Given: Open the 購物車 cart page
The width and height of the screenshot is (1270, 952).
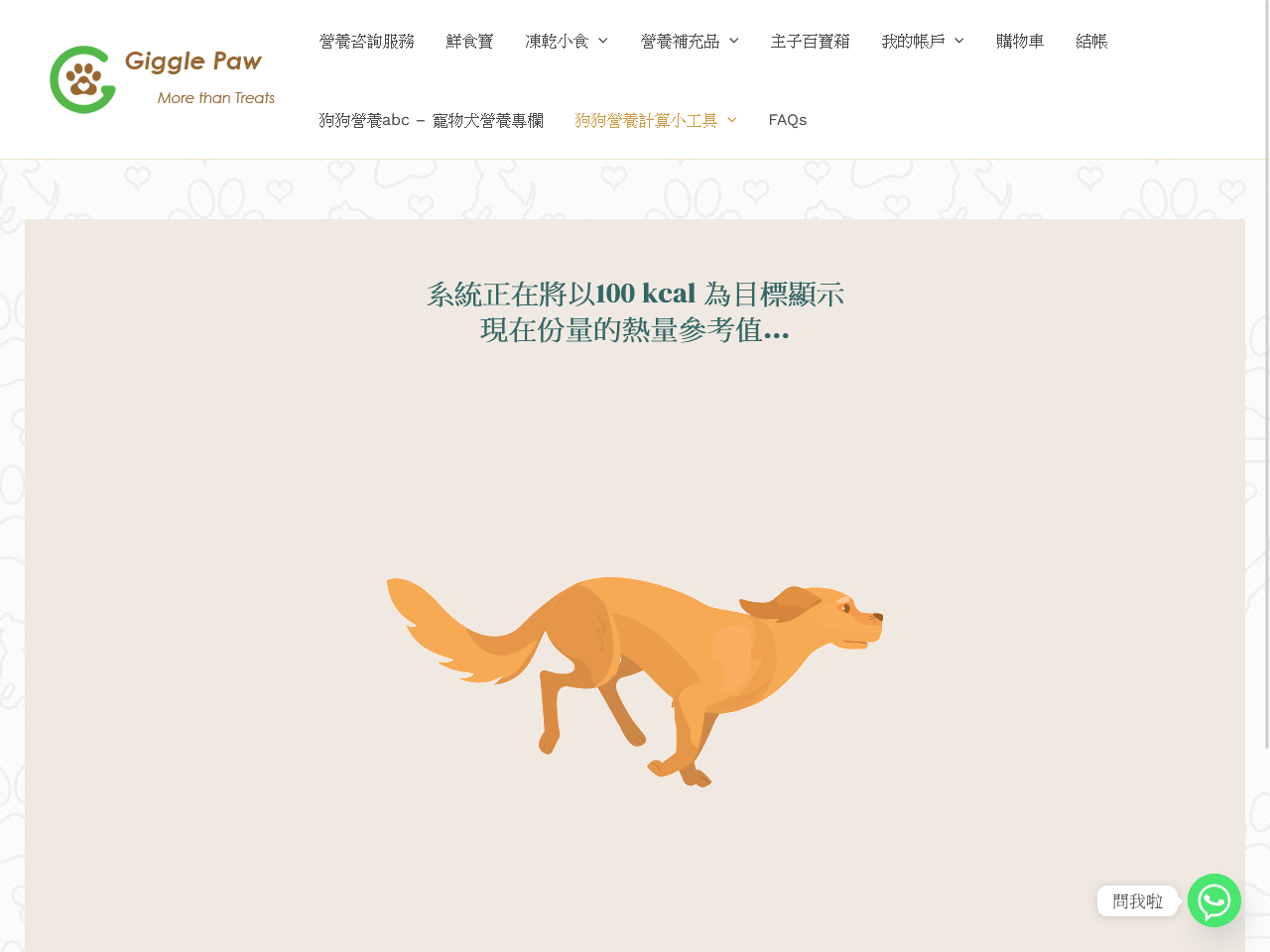Looking at the screenshot, I should (x=1021, y=41).
